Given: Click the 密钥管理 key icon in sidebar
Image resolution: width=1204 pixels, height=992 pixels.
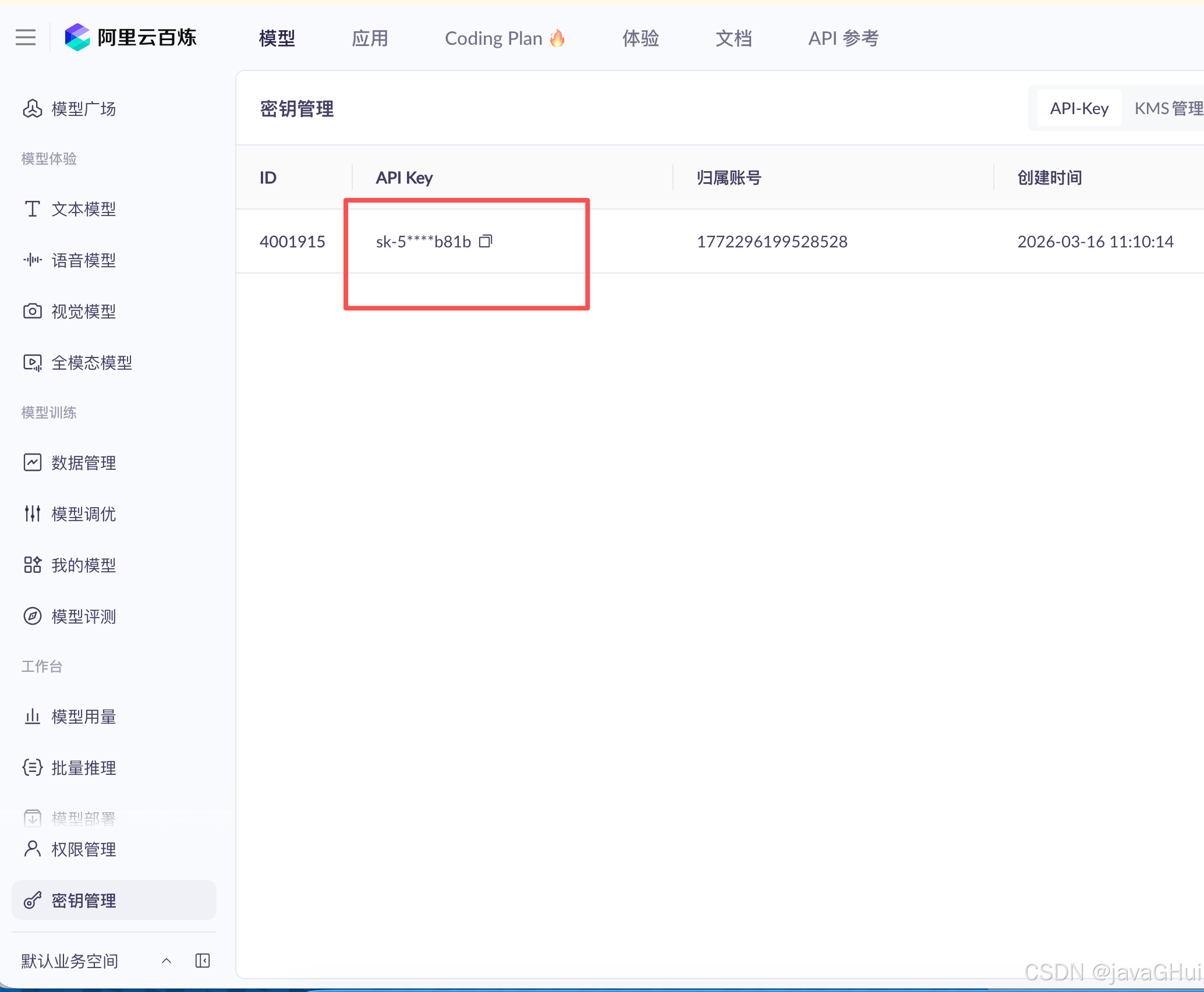Looking at the screenshot, I should [x=33, y=901].
